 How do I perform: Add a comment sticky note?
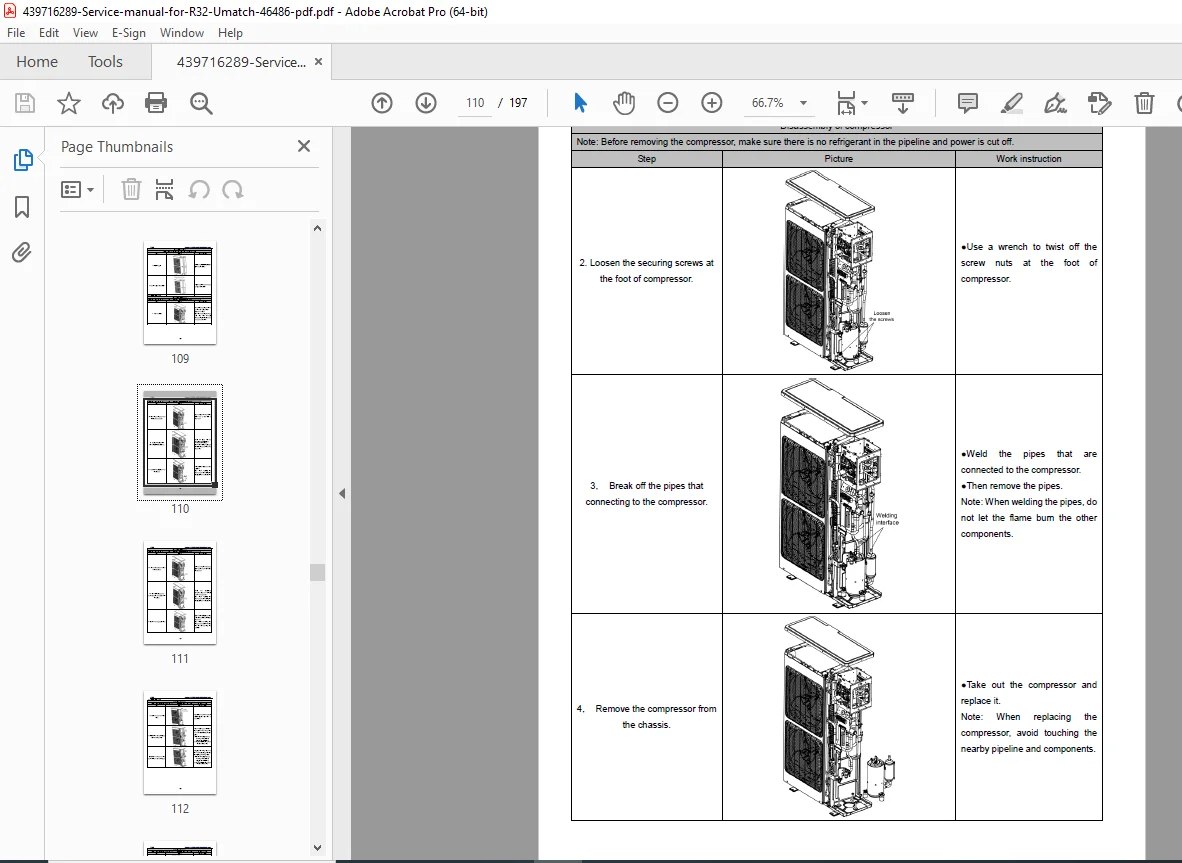(967, 103)
